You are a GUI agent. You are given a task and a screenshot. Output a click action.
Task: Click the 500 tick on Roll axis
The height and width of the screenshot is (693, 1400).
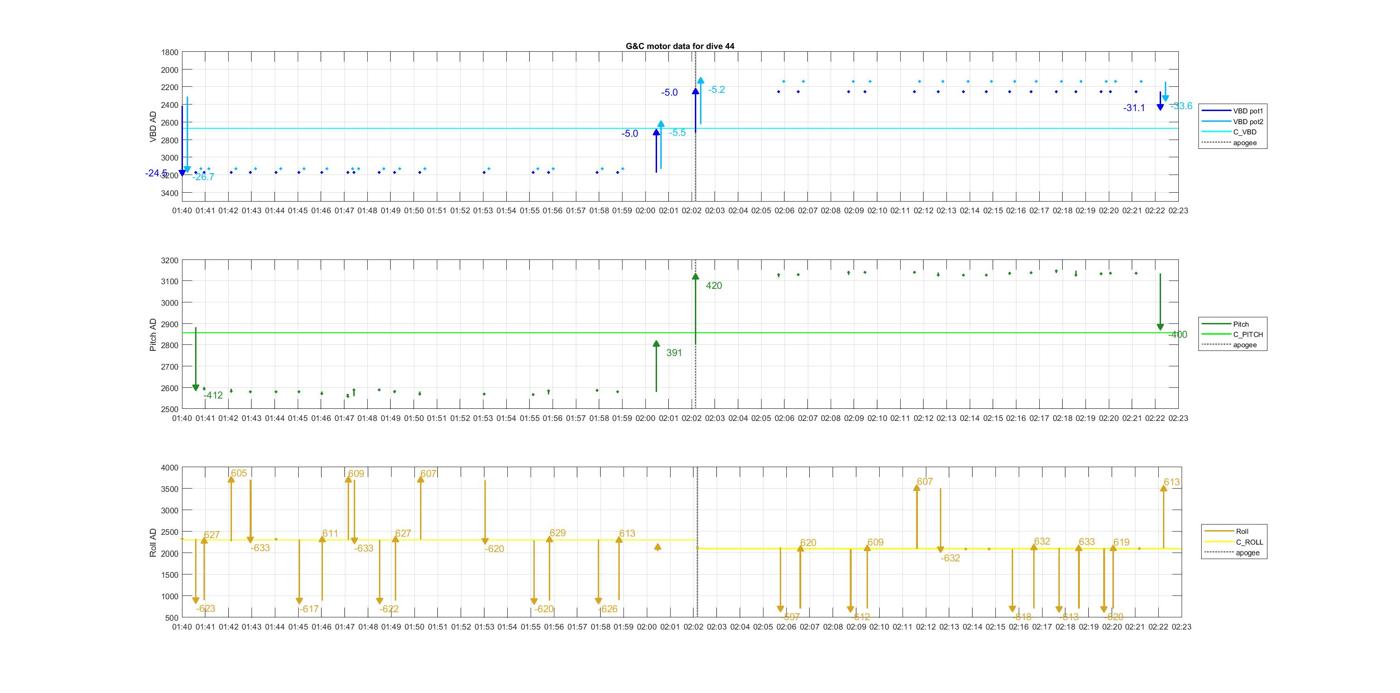[x=172, y=618]
